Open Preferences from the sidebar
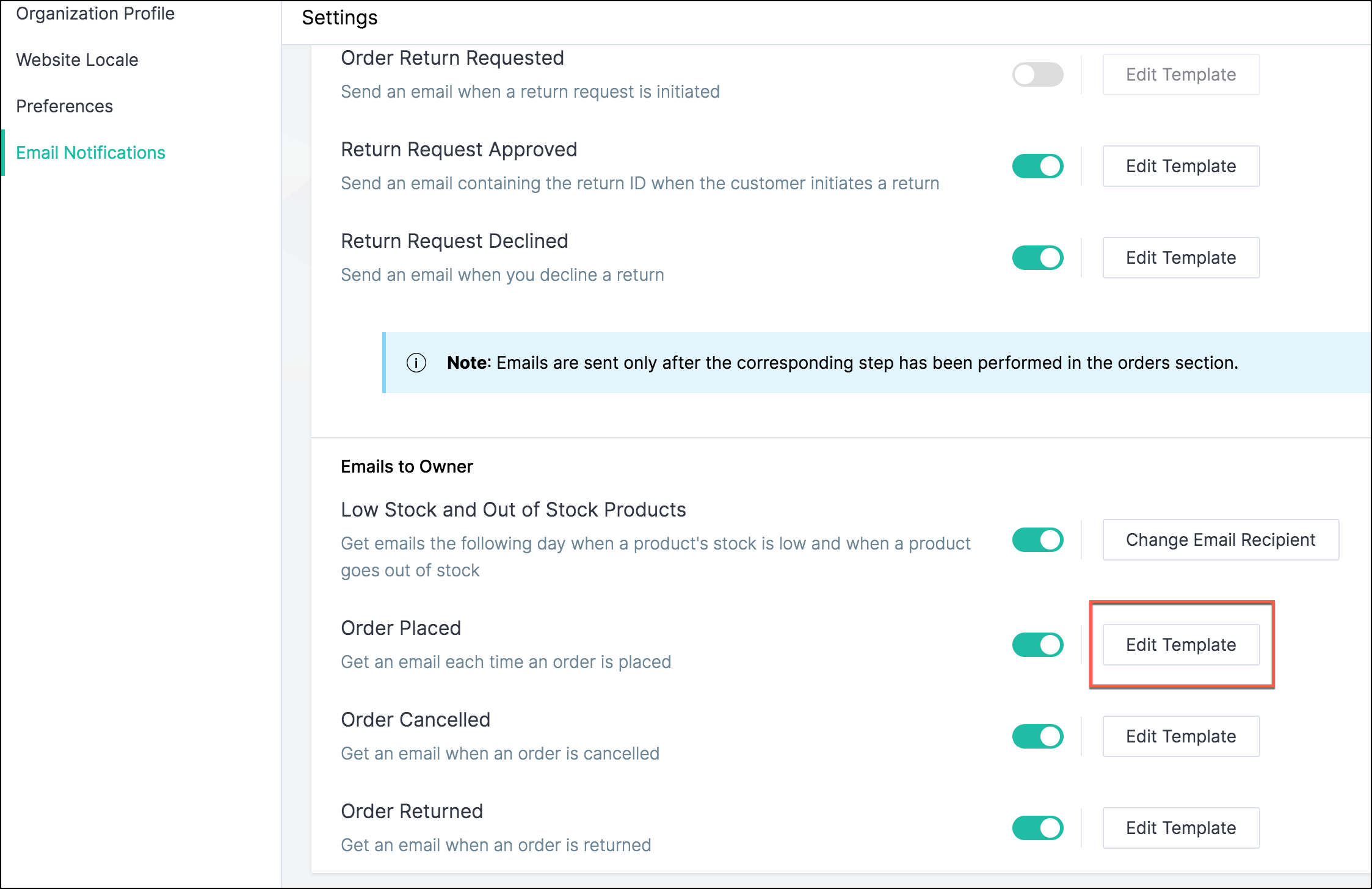The image size is (1372, 889). pyautogui.click(x=64, y=106)
